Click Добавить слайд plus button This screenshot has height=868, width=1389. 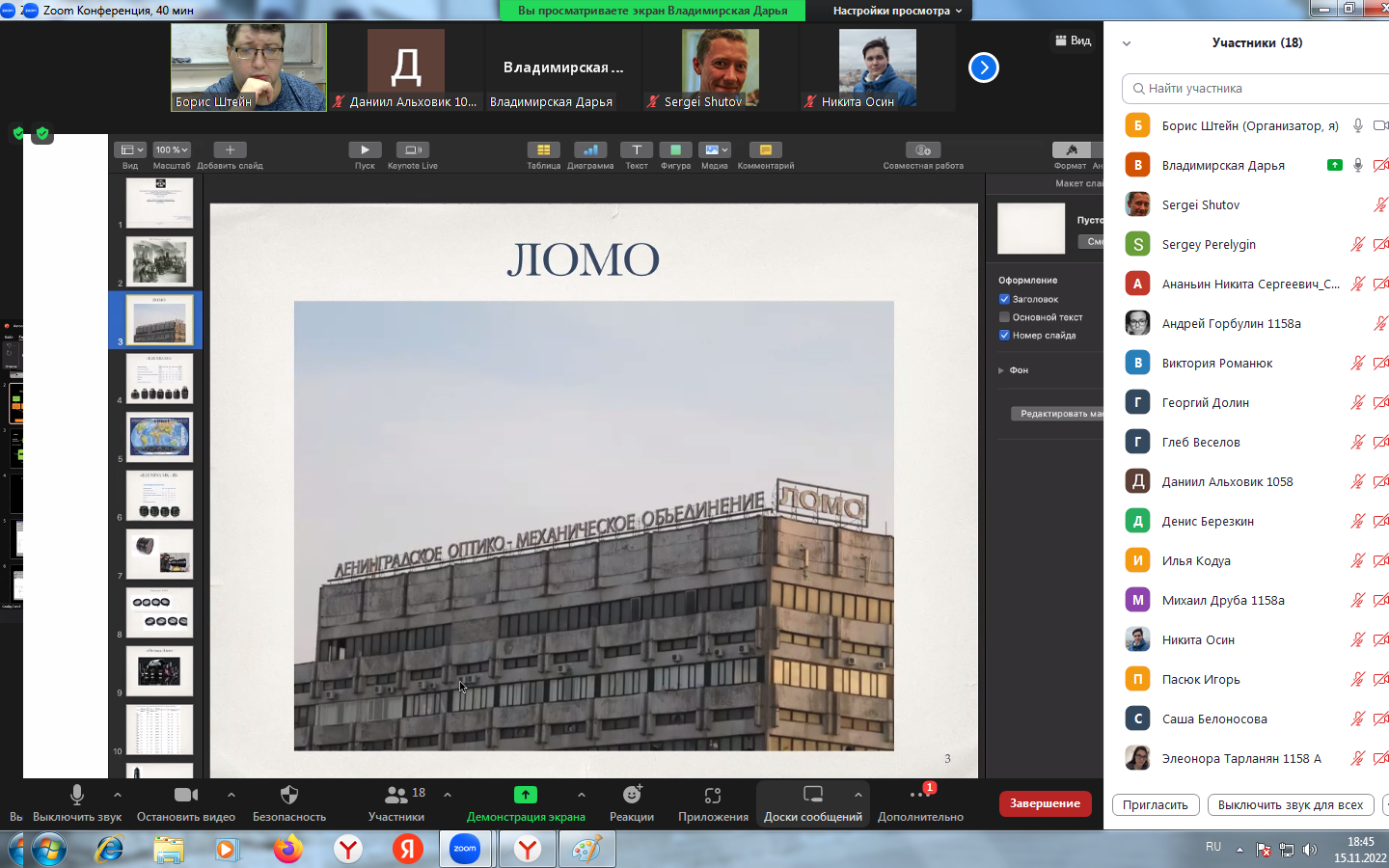[x=230, y=149]
